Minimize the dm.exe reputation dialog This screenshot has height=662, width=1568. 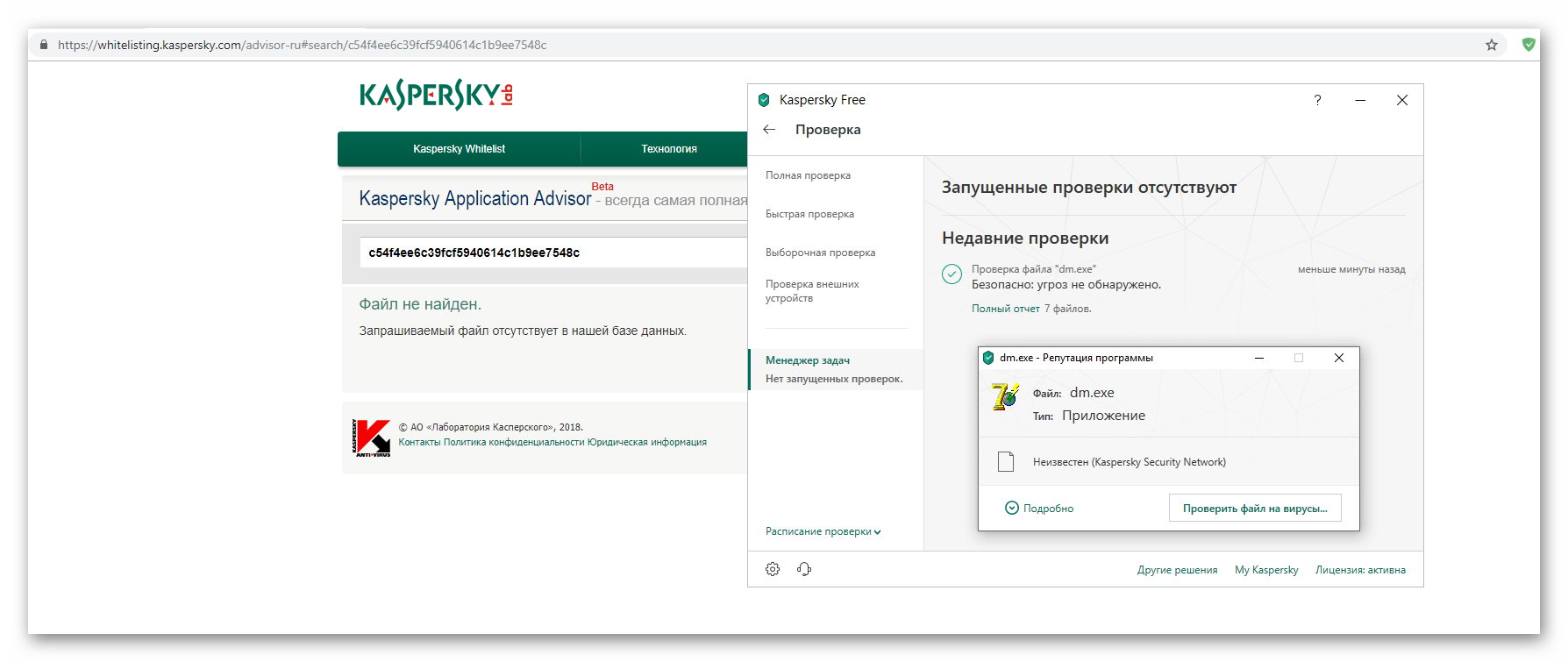[1259, 358]
